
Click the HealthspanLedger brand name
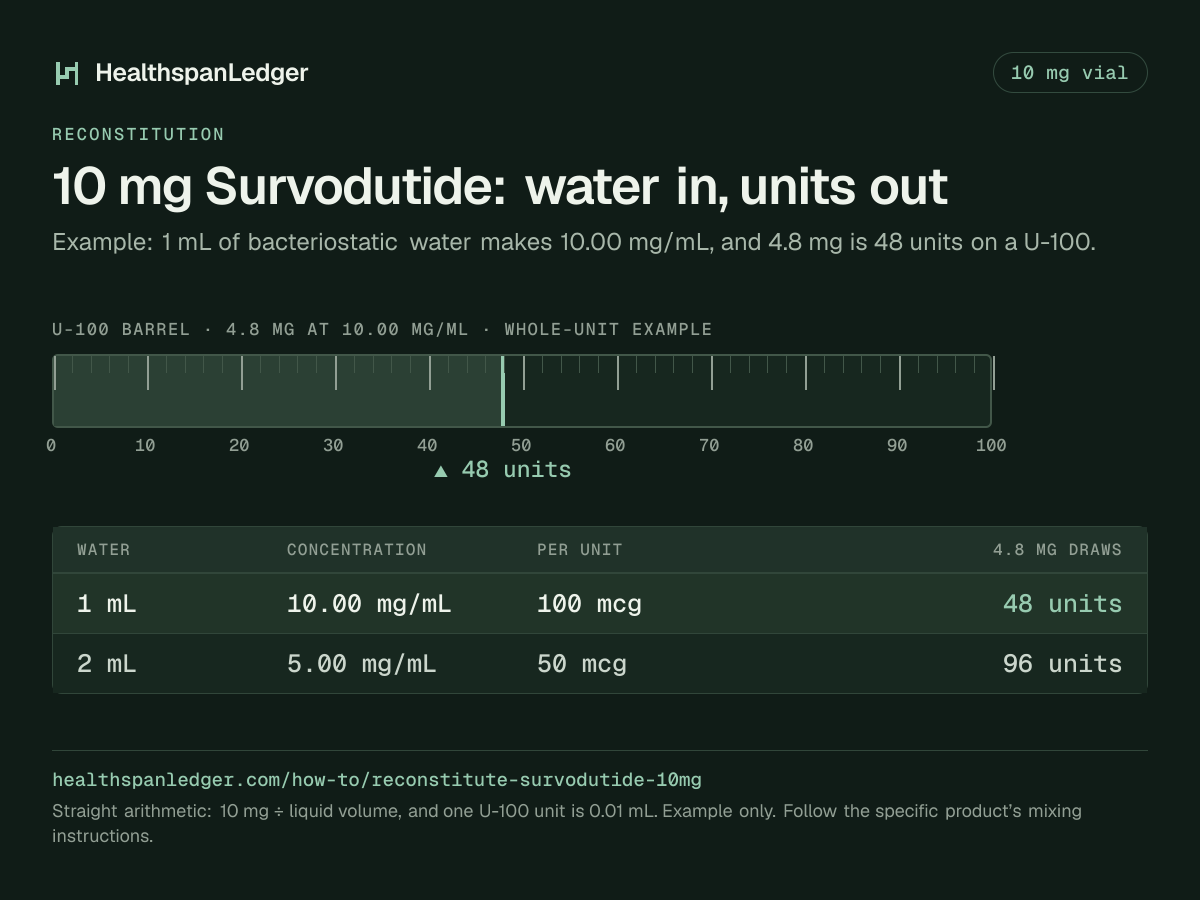tap(202, 73)
